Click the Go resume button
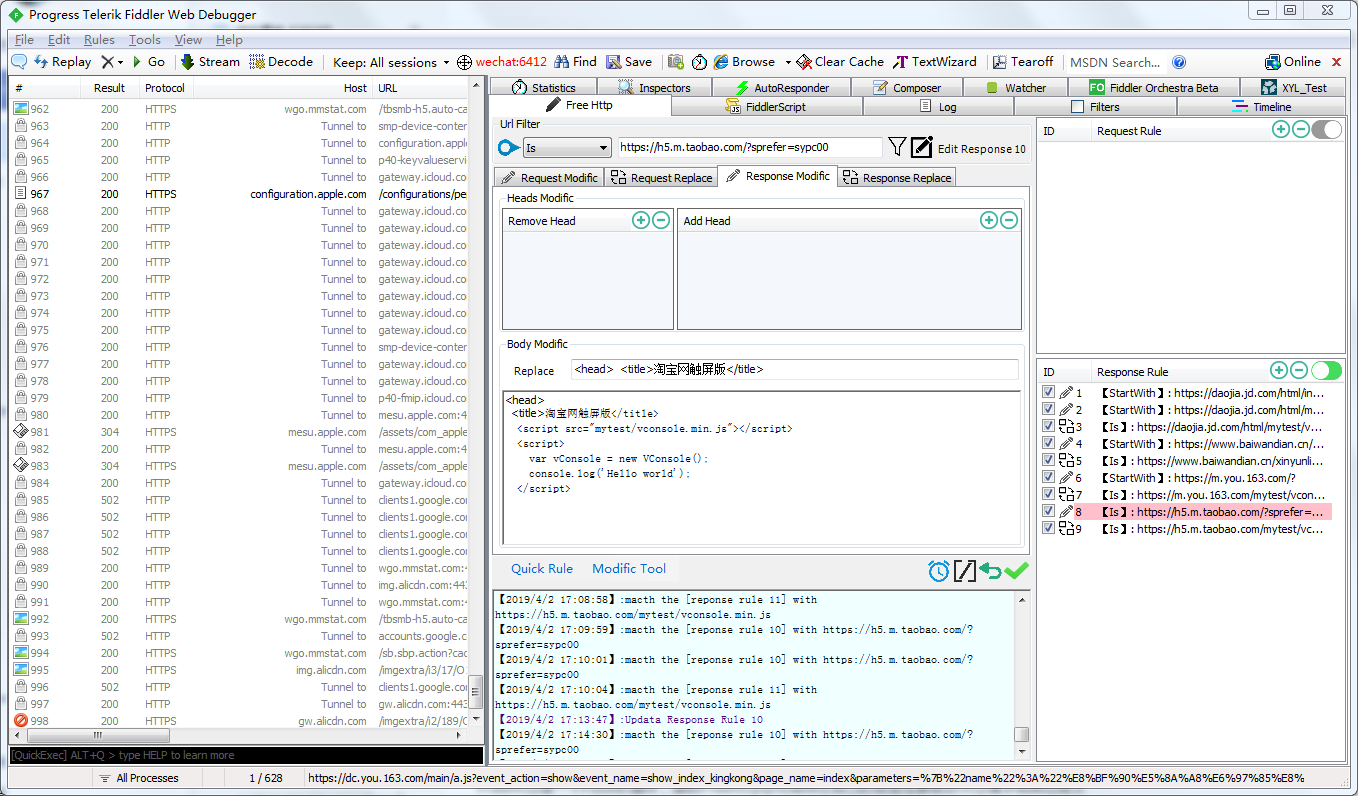The width and height of the screenshot is (1358, 796). point(148,62)
